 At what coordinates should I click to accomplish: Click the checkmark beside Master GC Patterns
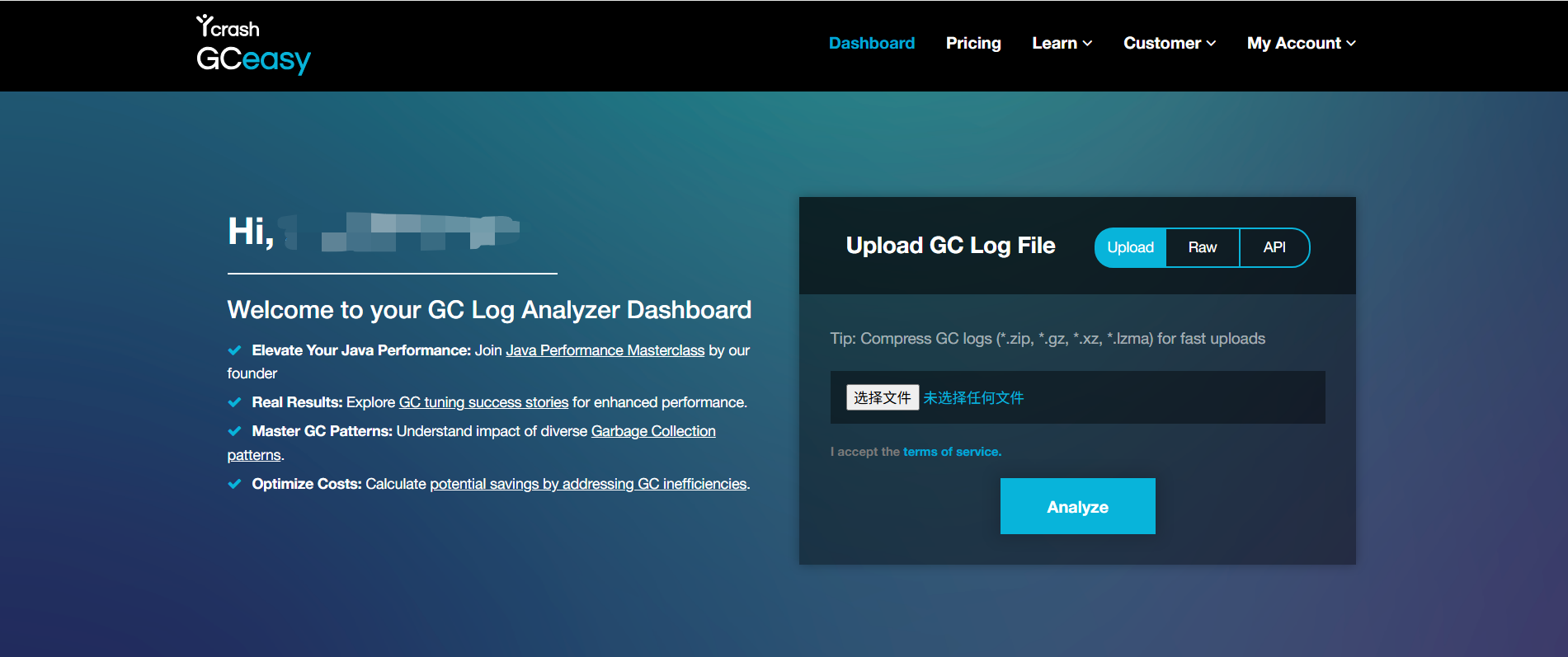pos(234,431)
